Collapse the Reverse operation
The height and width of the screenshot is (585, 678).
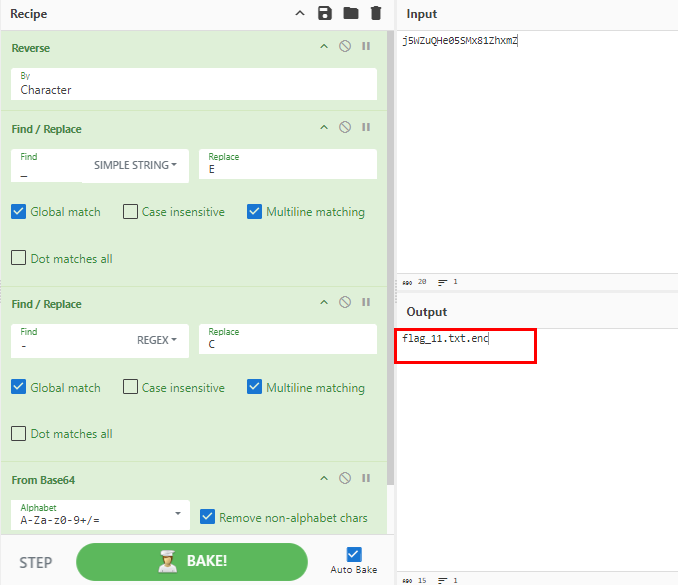(324, 46)
